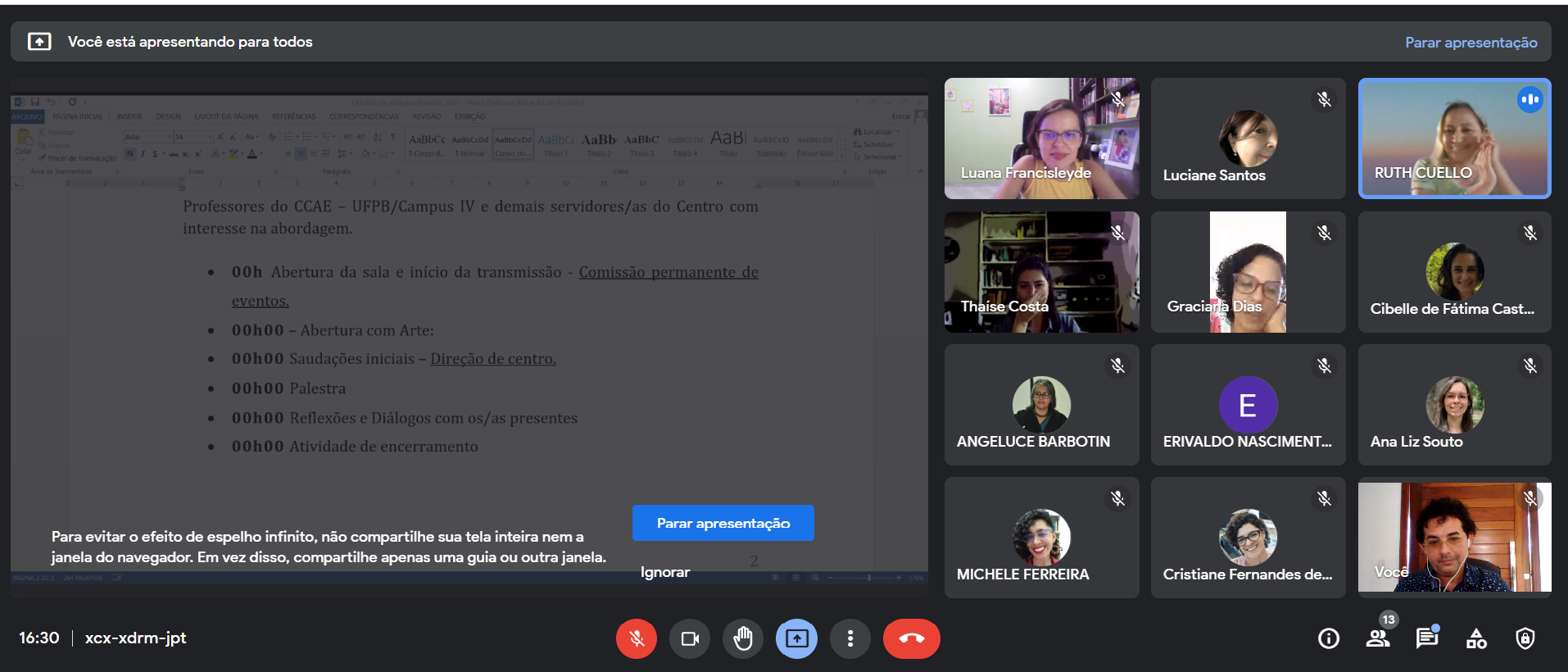Screen dimensions: 1568x672
Task: Open the meeting details info icon
Action: point(1328,638)
